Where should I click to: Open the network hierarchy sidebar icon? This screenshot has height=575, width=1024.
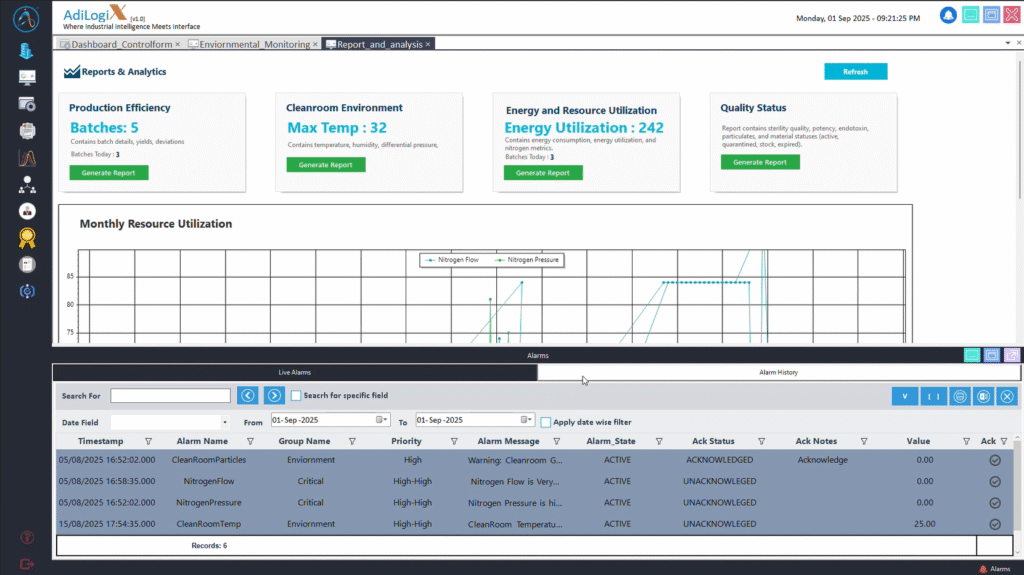(27, 185)
